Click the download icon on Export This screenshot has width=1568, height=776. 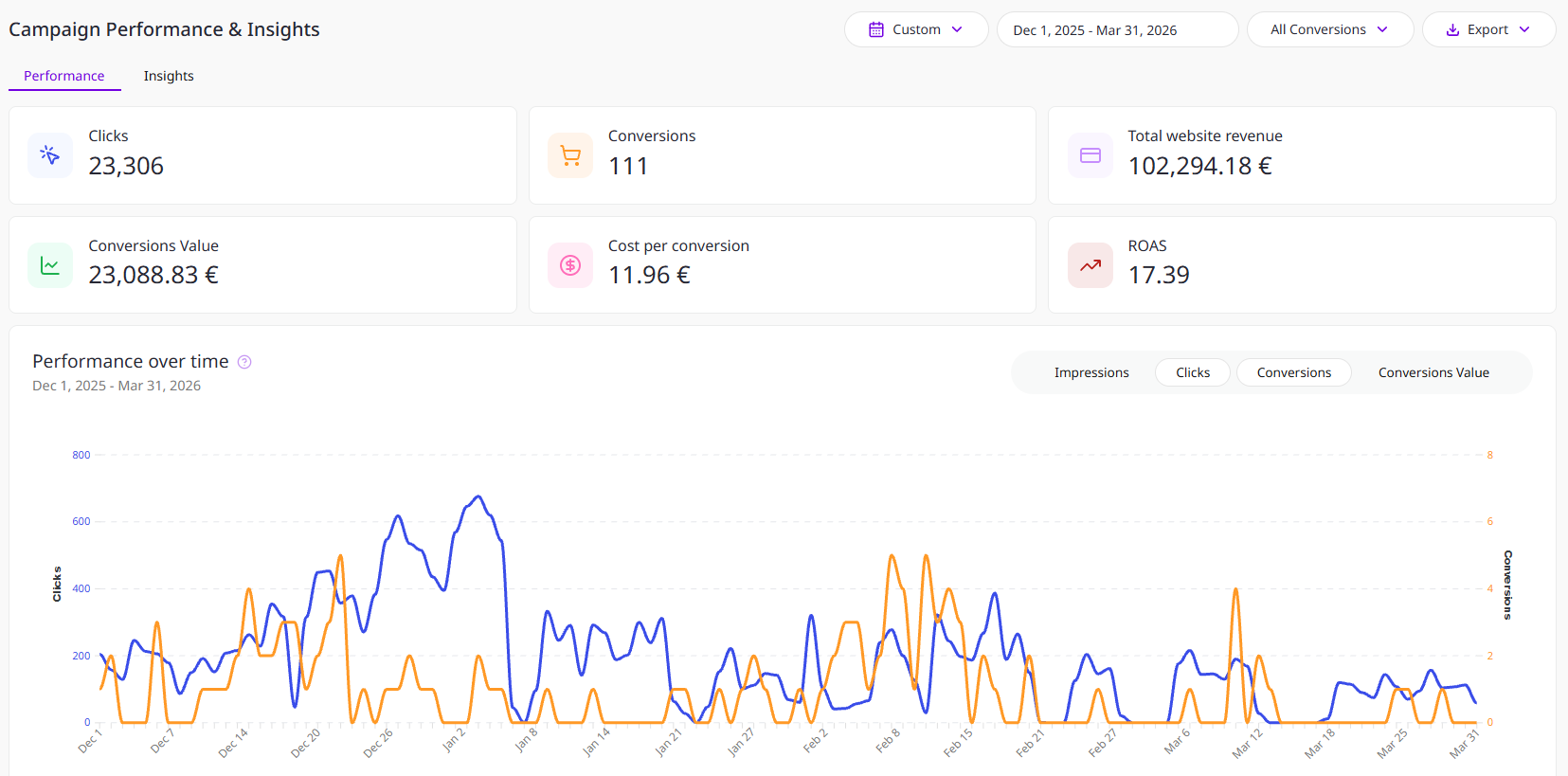point(1452,30)
